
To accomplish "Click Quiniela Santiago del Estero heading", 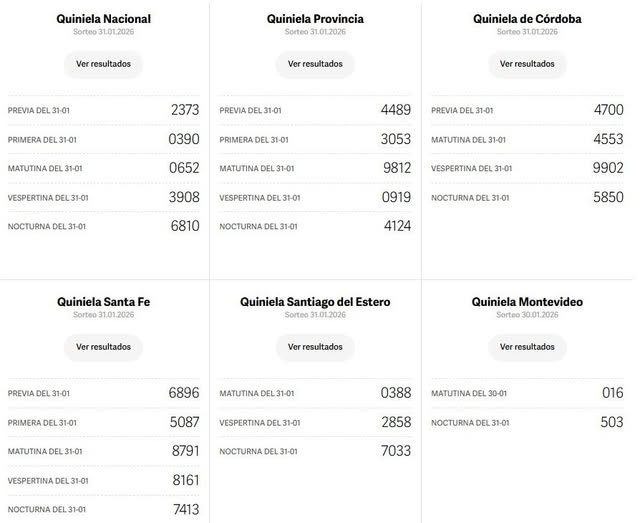I will coord(315,301).
